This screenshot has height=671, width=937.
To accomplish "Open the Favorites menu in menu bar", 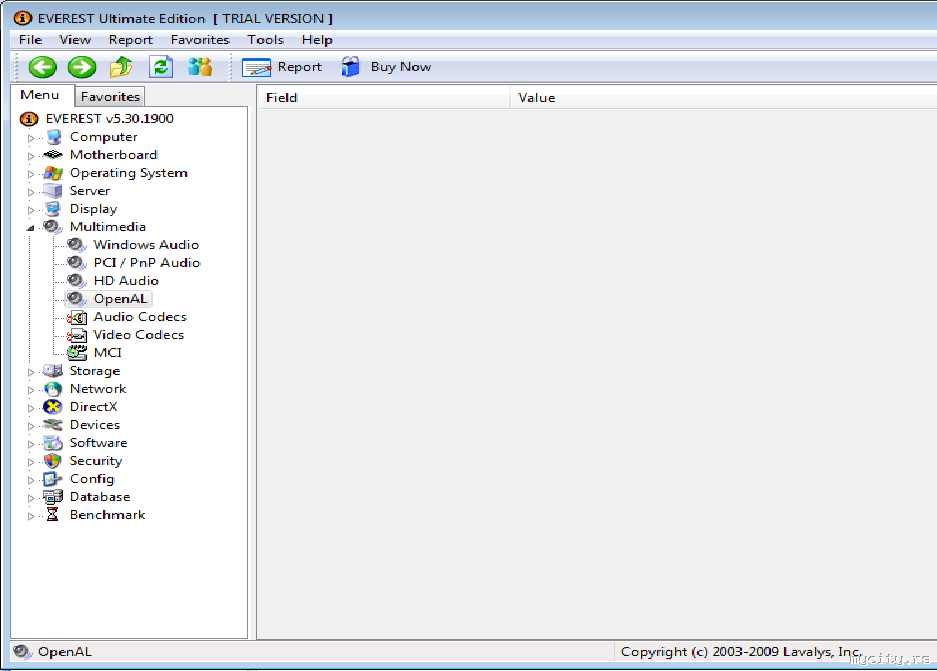I will 200,39.
